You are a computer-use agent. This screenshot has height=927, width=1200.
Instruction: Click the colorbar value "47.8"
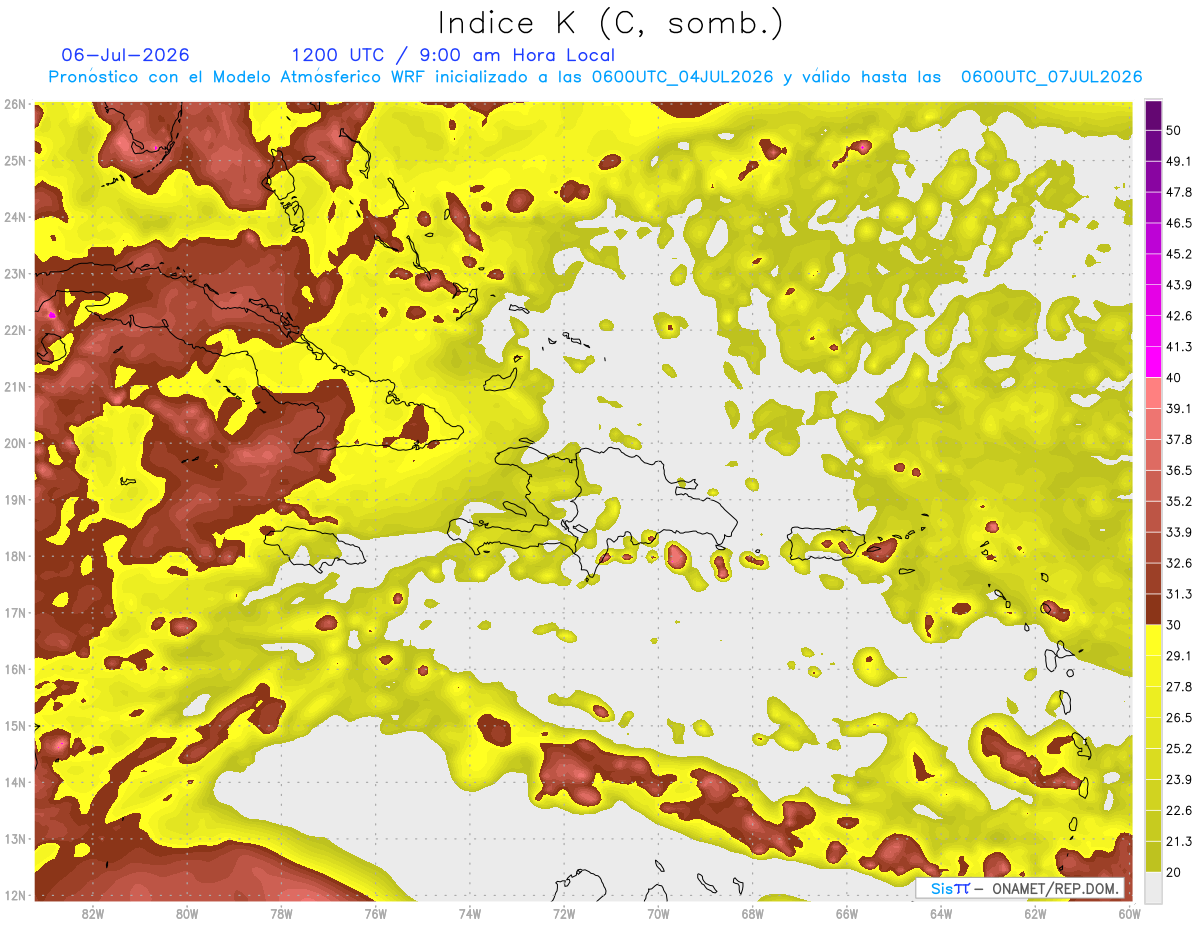pos(1179,192)
